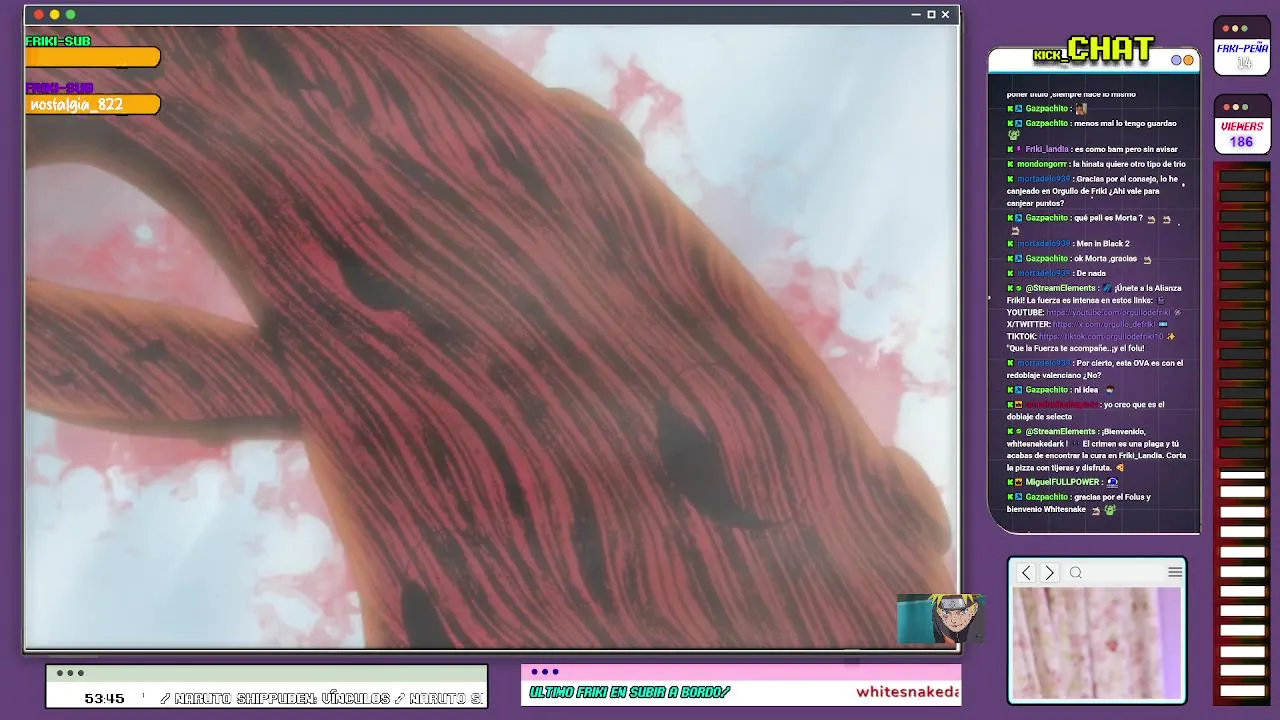
Task: Click the Kick badge beside mondongorrr
Action: pos(1010,164)
